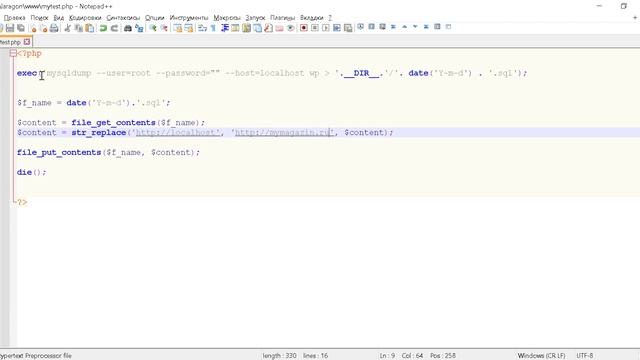This screenshot has width=640, height=360.
Task: Toggle word wrap toolbar icon
Action: [x=202, y=28]
